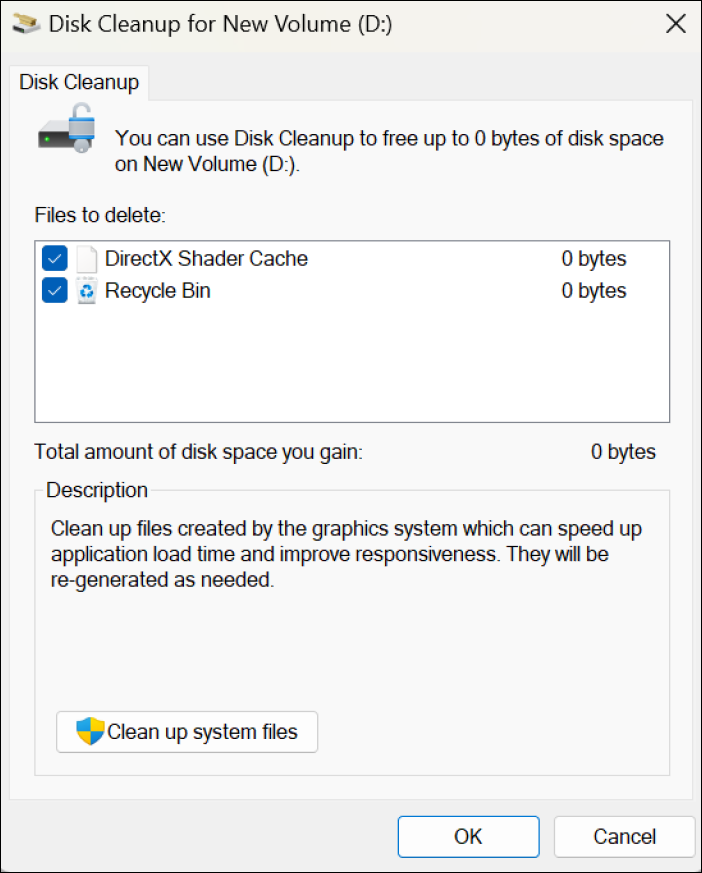Viewport: 702px width, 873px height.
Task: Select the DirectX Shader Cache entry name
Action: coord(206,259)
